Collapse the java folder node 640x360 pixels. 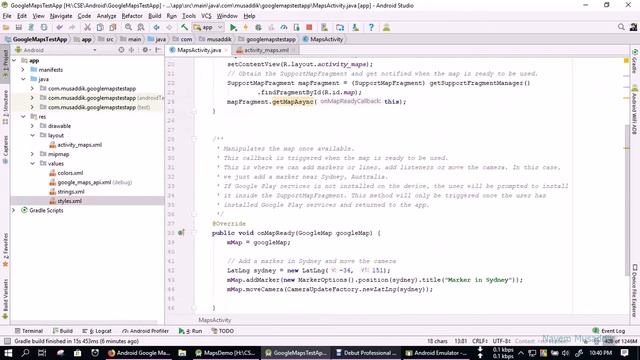coord(23,79)
